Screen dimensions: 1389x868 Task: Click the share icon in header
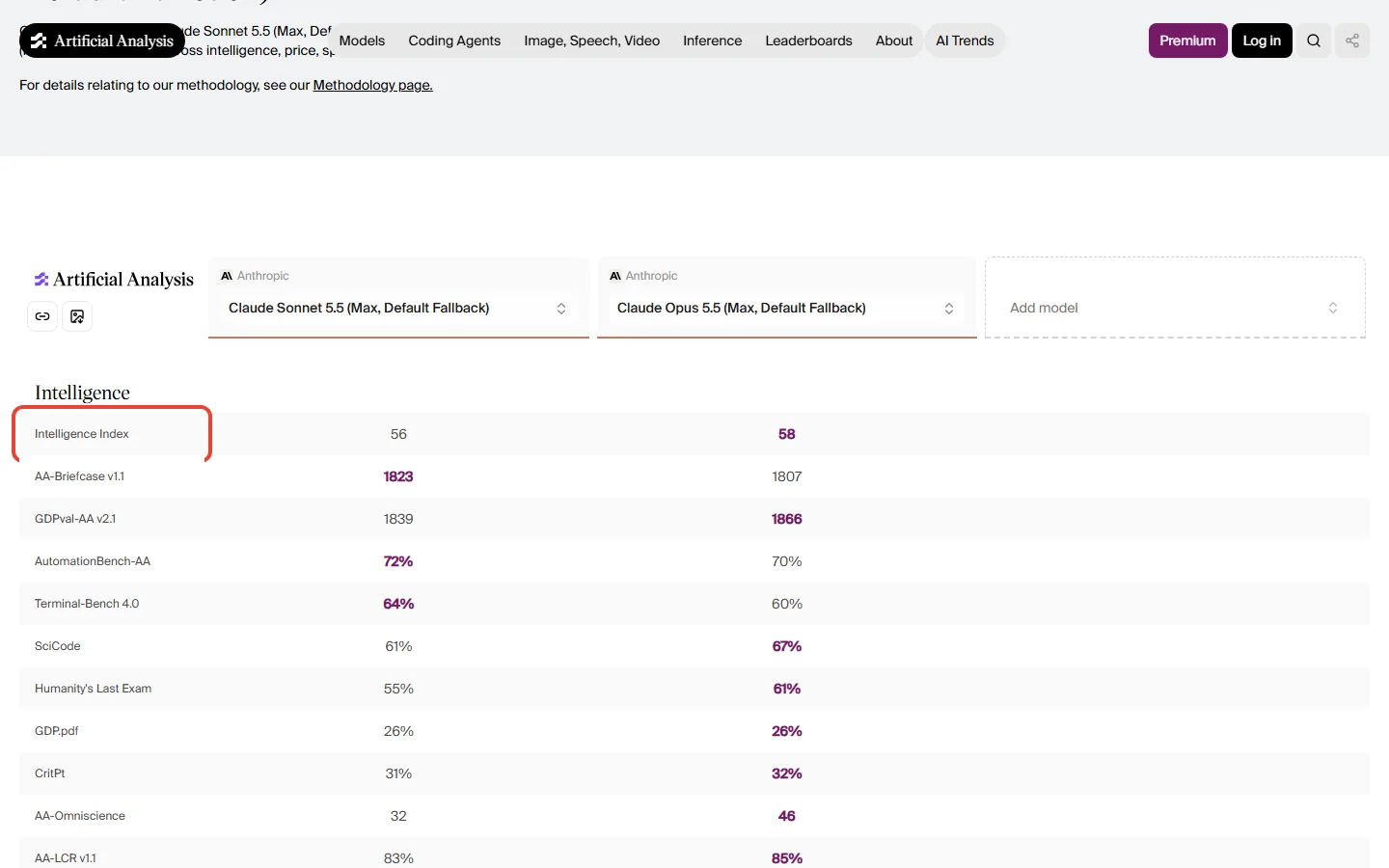coord(1352,41)
